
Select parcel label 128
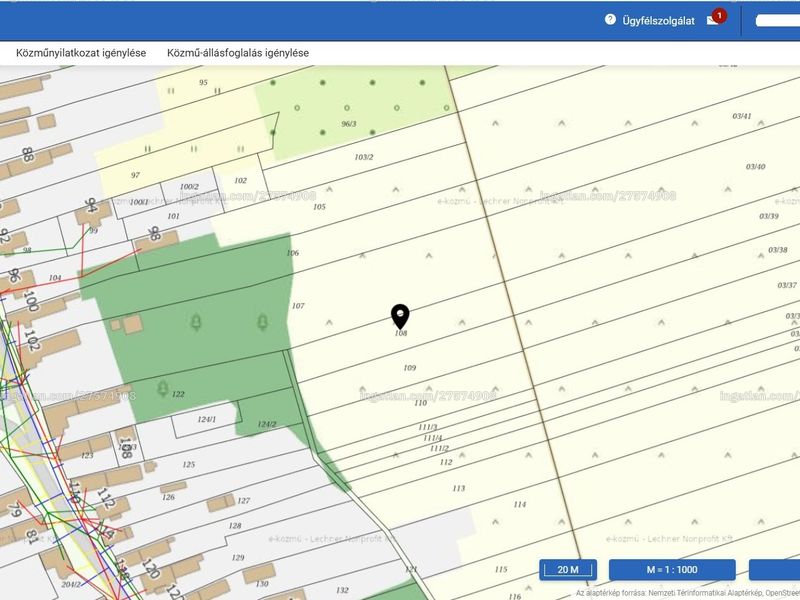click(x=235, y=526)
